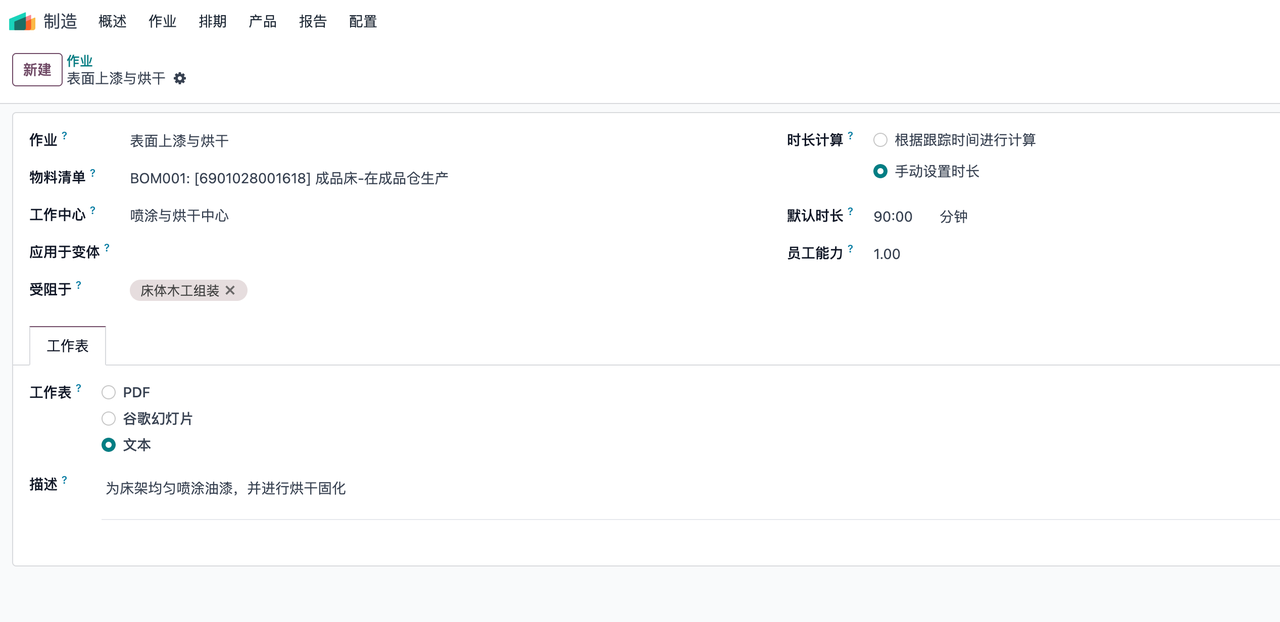
Task: Open the 作业 top menu
Action: pos(163,21)
